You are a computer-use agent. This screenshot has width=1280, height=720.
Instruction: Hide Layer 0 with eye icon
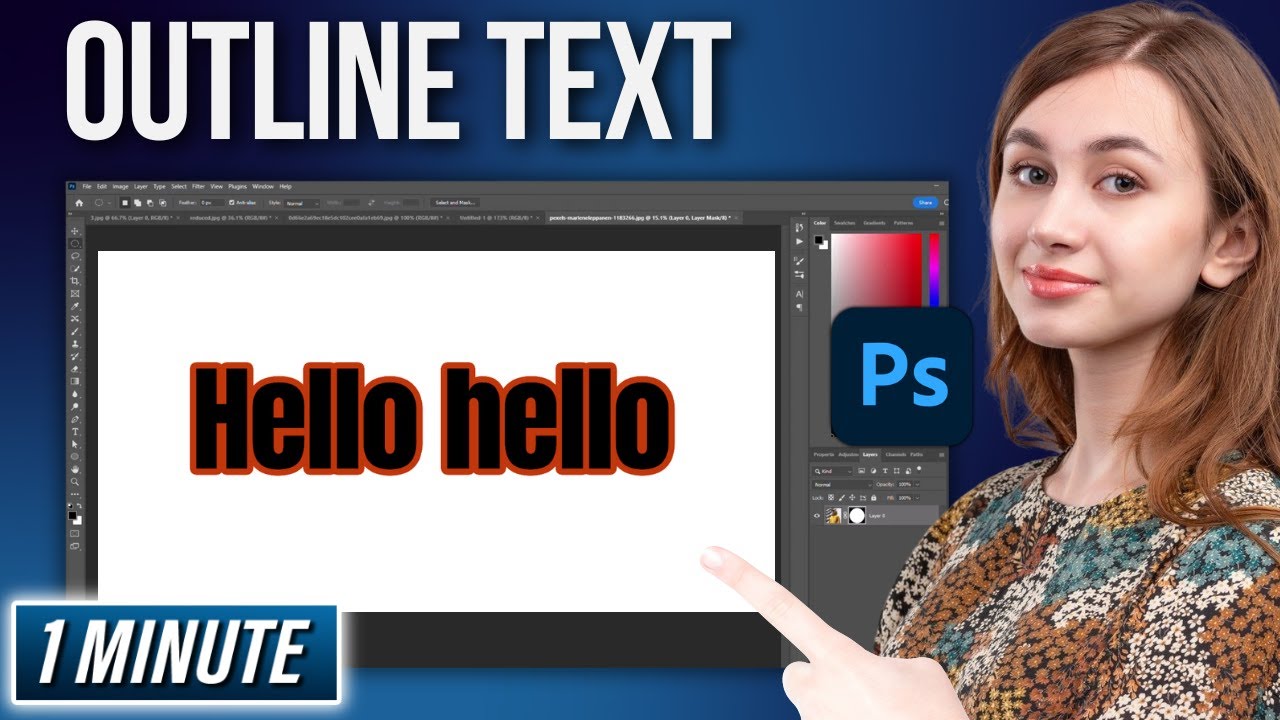tap(817, 516)
